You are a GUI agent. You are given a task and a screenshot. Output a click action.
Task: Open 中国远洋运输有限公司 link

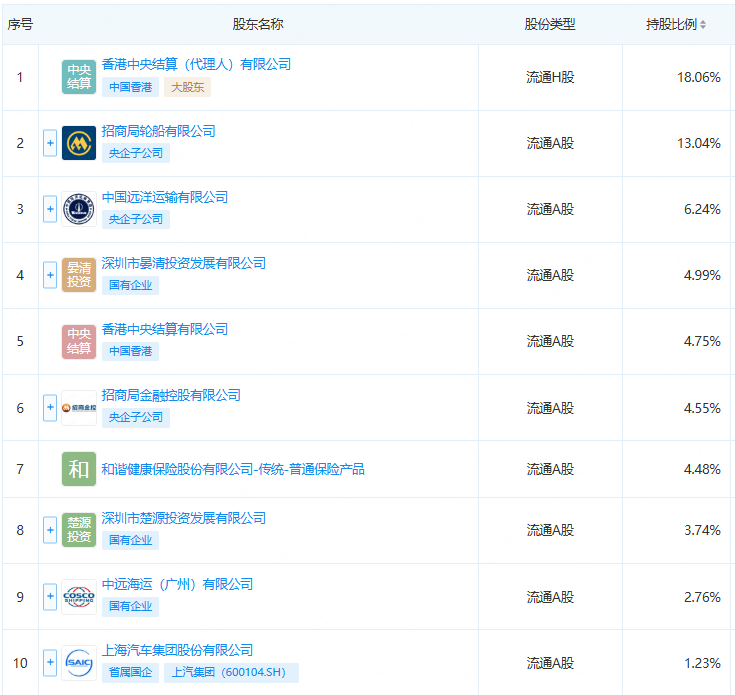click(165, 197)
